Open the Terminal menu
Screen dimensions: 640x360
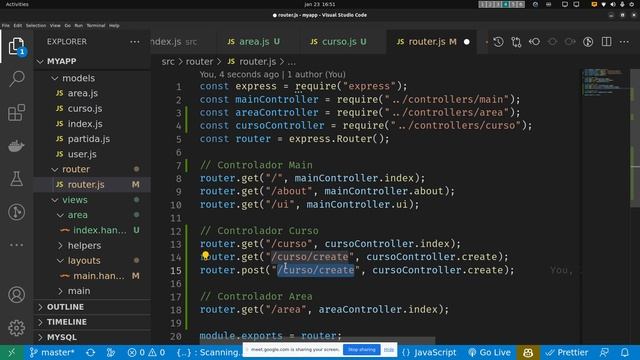click(96, 25)
